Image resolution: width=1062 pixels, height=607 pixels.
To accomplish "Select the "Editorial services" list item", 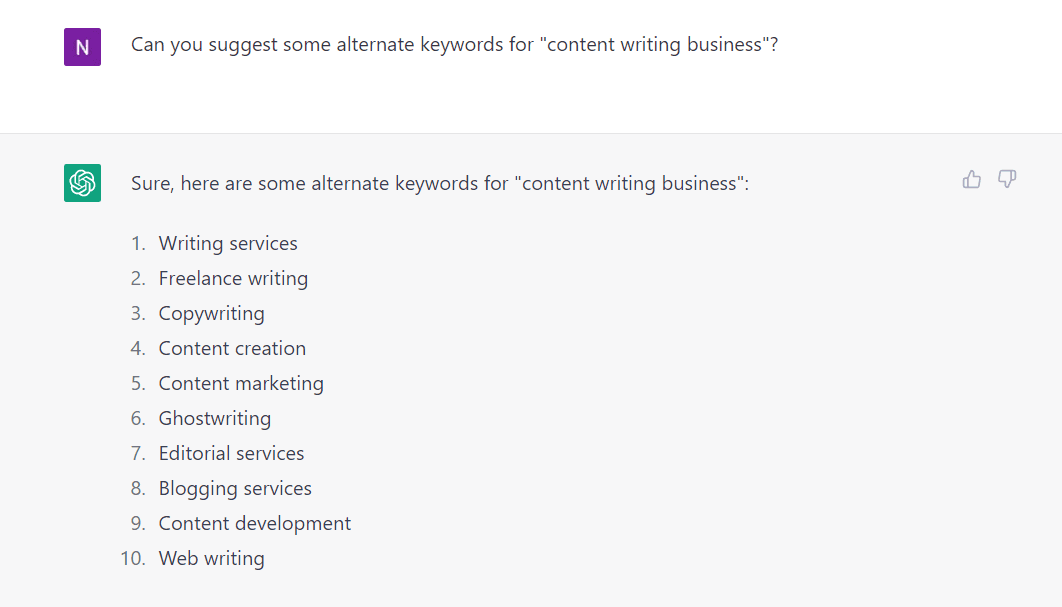I will coord(231,454).
